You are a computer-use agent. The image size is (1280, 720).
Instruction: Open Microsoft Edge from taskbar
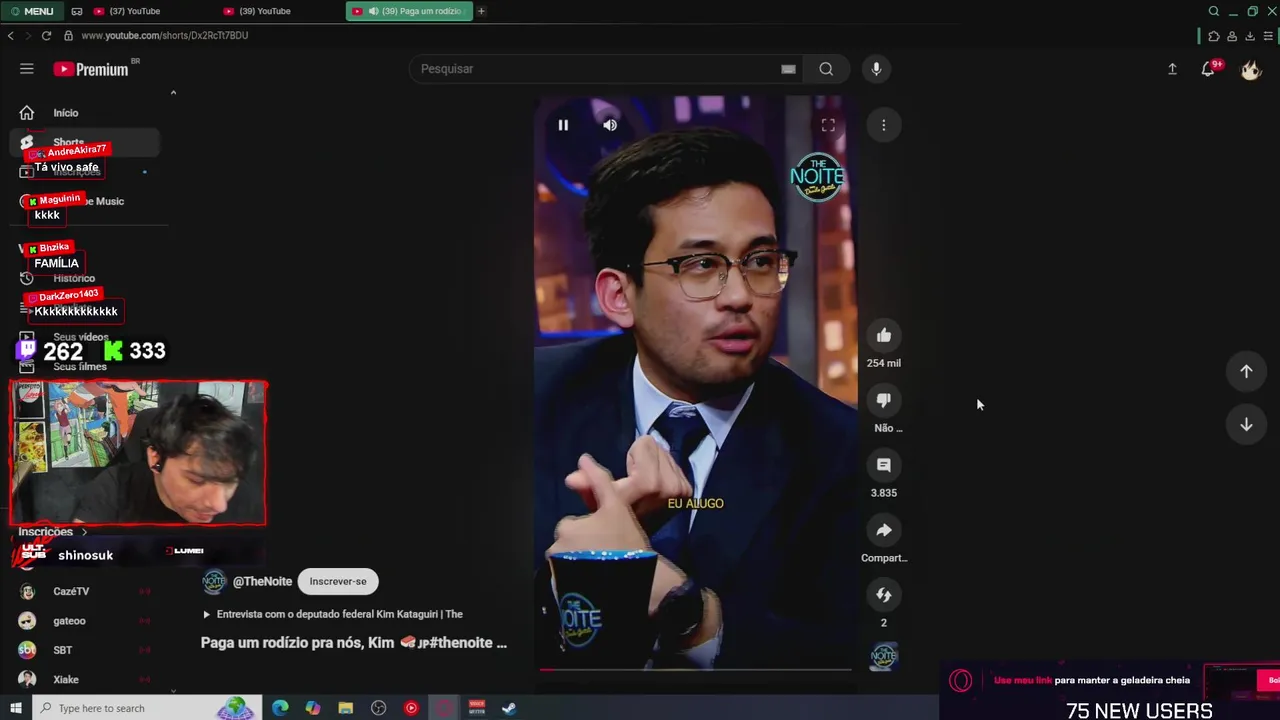(x=280, y=708)
